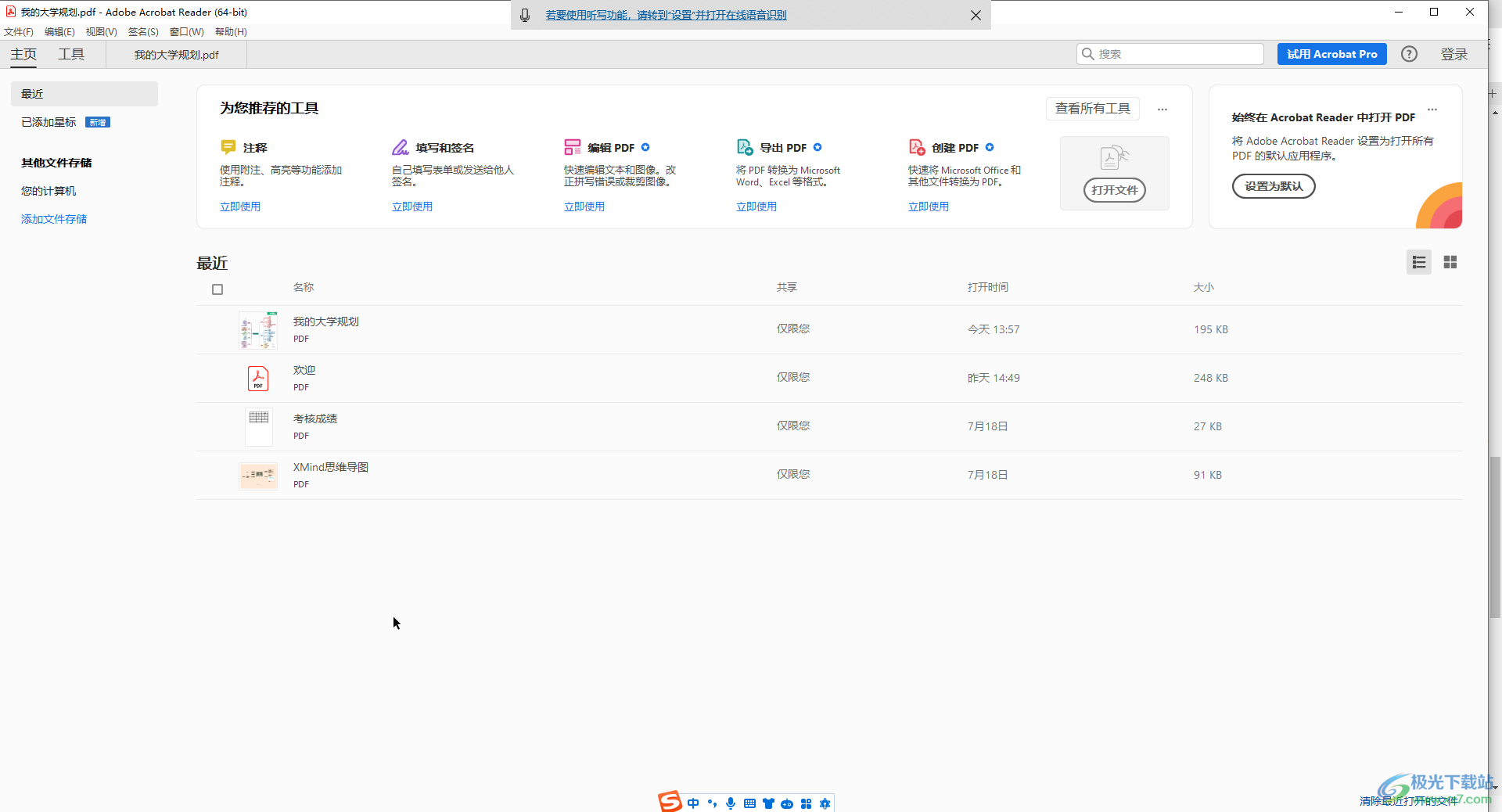Select the XMind思维导图 file name
Image resolution: width=1502 pixels, height=812 pixels.
[331, 467]
